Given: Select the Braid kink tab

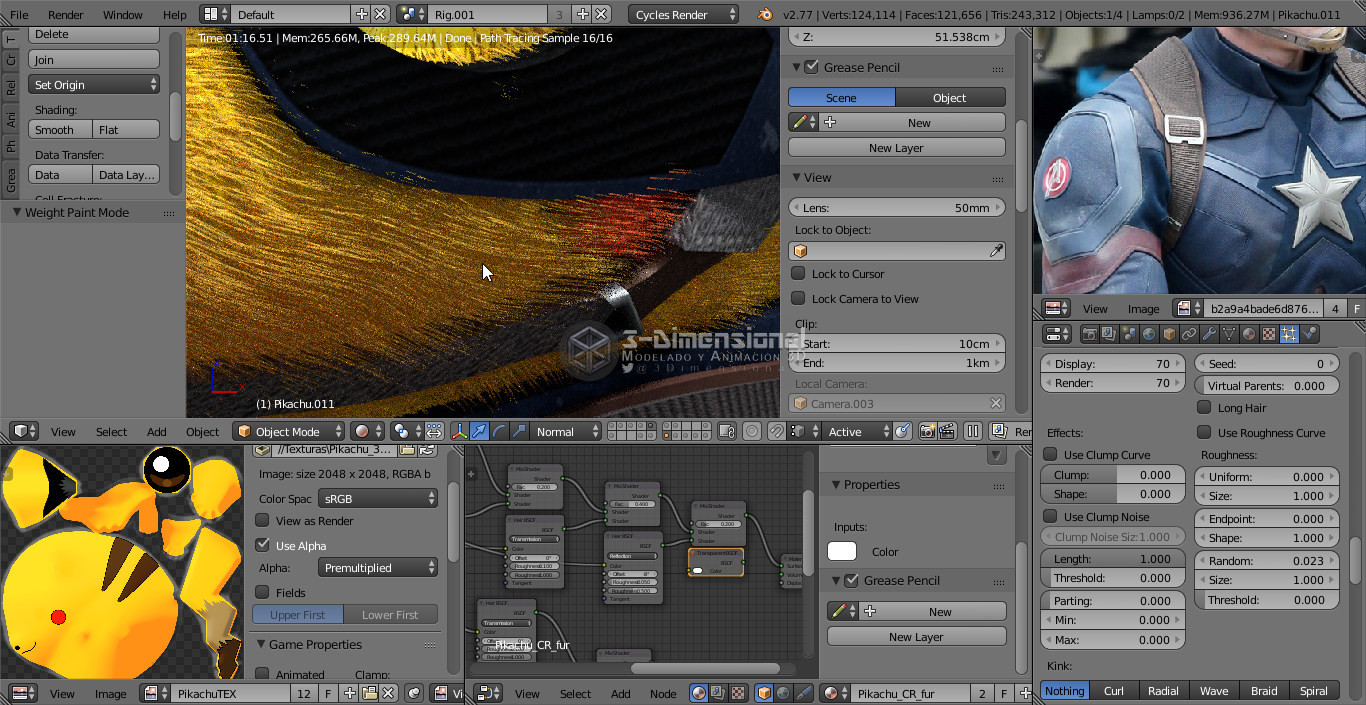Looking at the screenshot, I should pyautogui.click(x=1264, y=690).
